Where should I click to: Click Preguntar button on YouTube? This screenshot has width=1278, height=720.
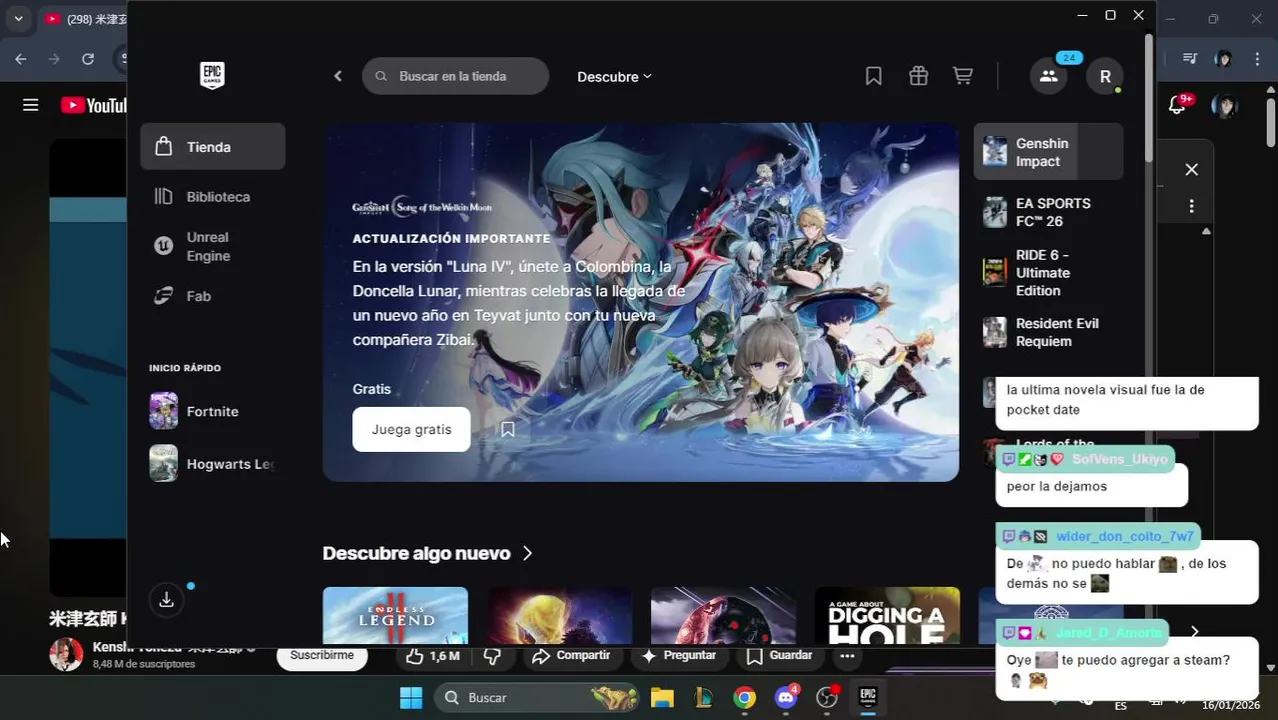(678, 656)
